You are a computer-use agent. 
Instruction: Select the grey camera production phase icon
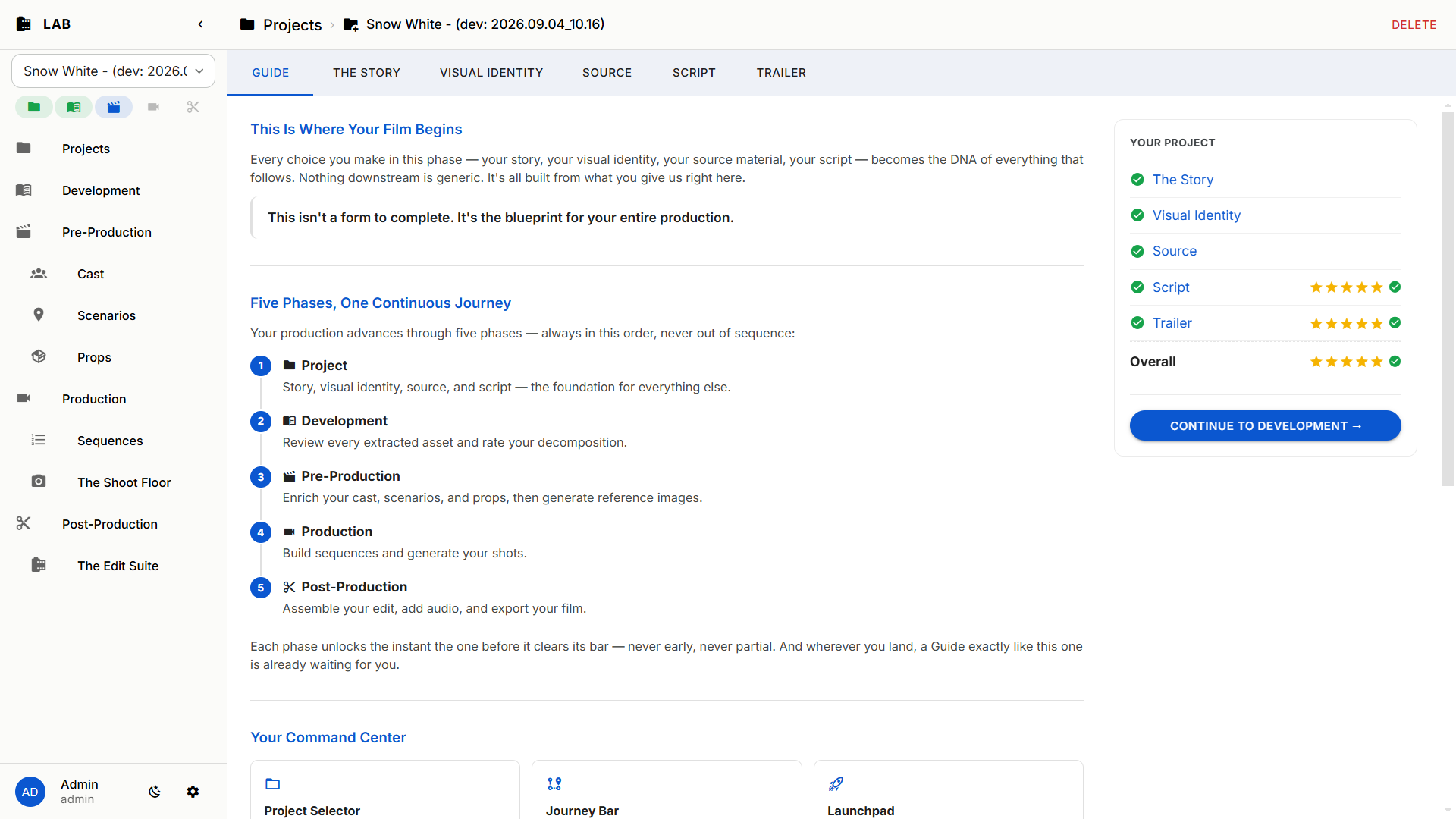[x=153, y=107]
